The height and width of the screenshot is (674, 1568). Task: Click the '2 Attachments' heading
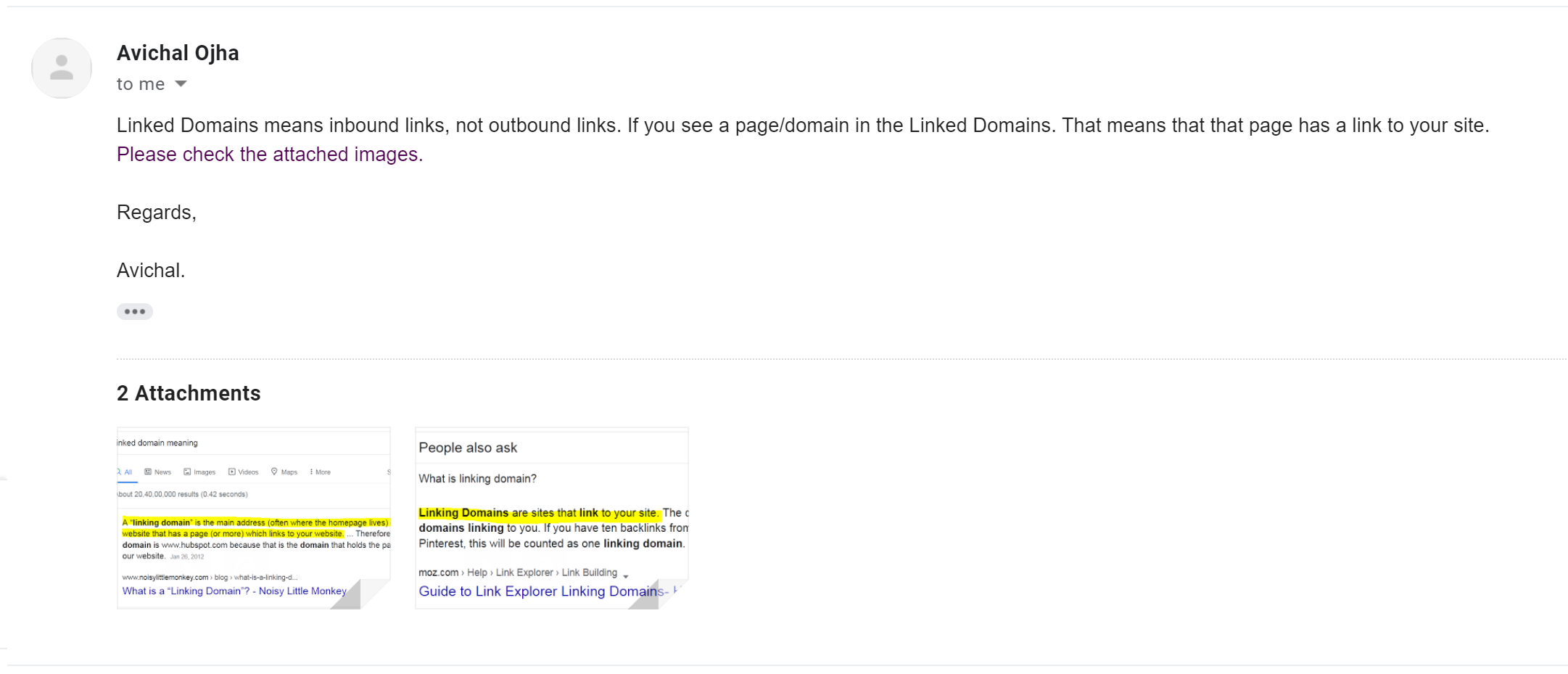click(189, 393)
